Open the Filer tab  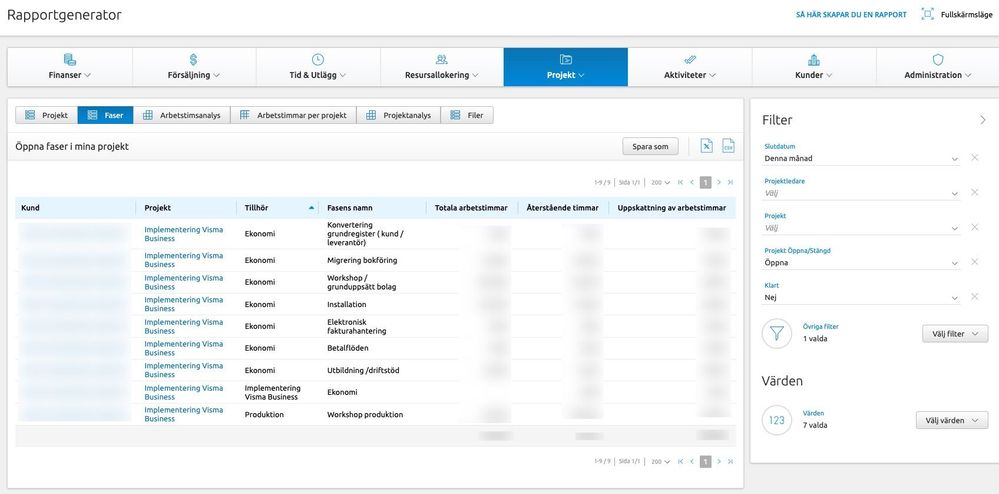[x=467, y=115]
